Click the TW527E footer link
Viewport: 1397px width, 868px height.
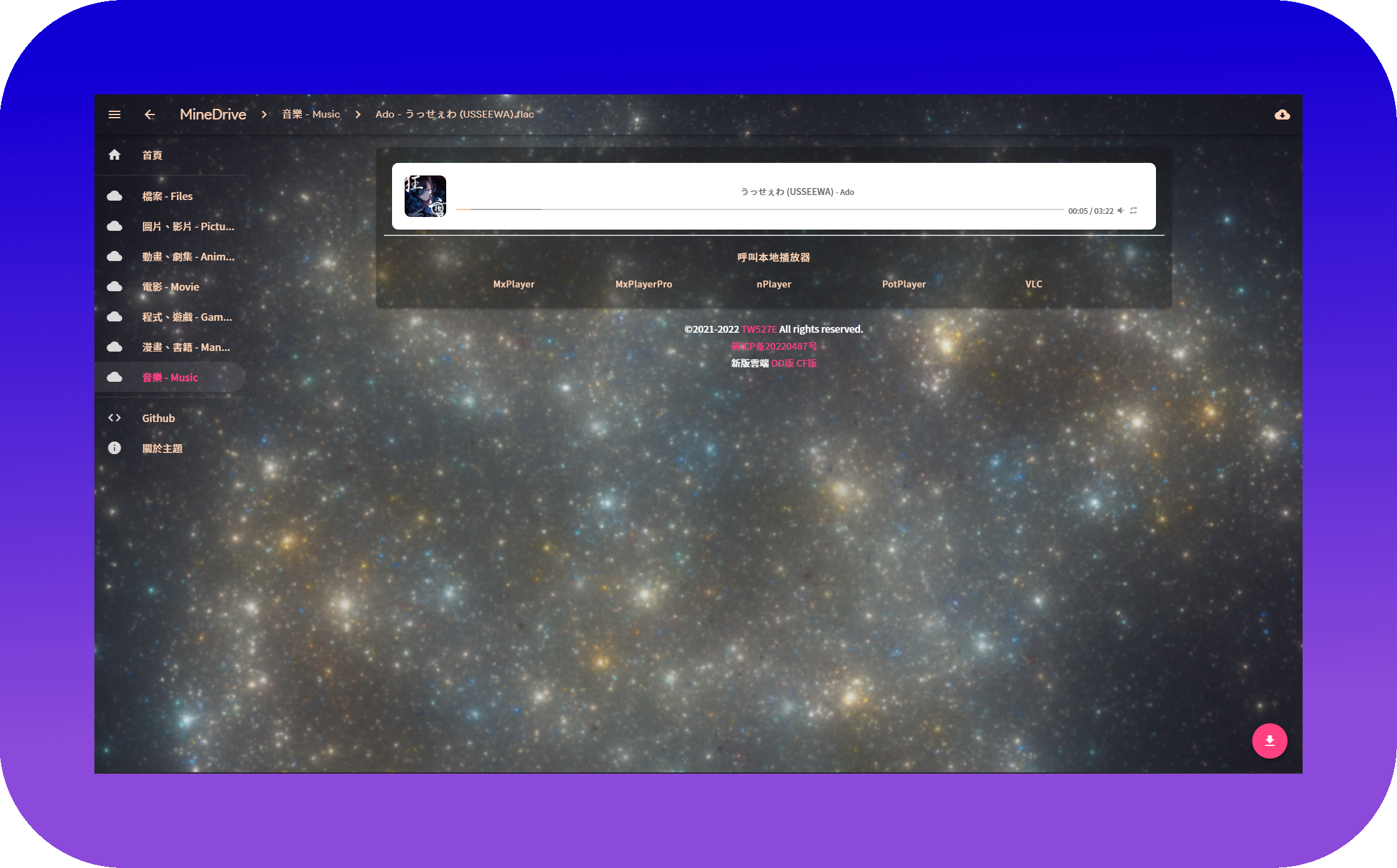759,330
